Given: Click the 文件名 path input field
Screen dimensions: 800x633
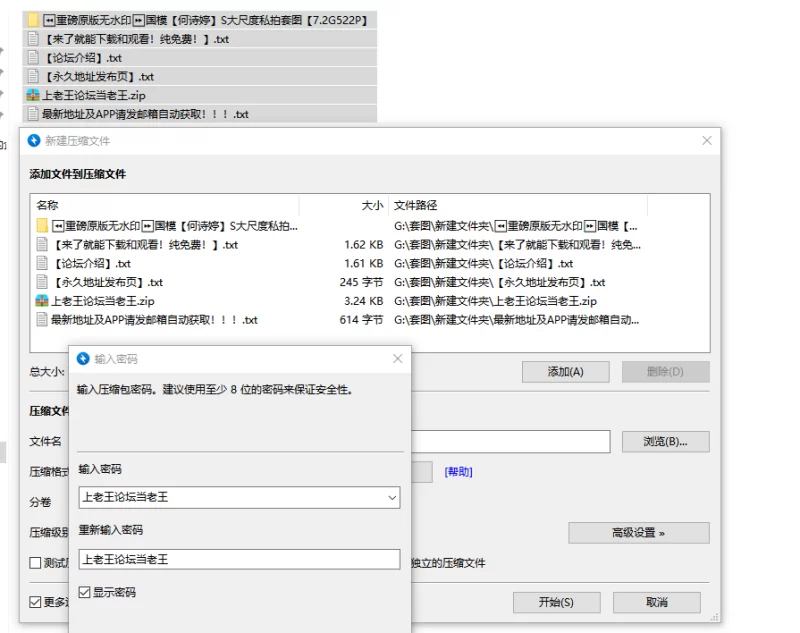Looking at the screenshot, I should point(510,442).
